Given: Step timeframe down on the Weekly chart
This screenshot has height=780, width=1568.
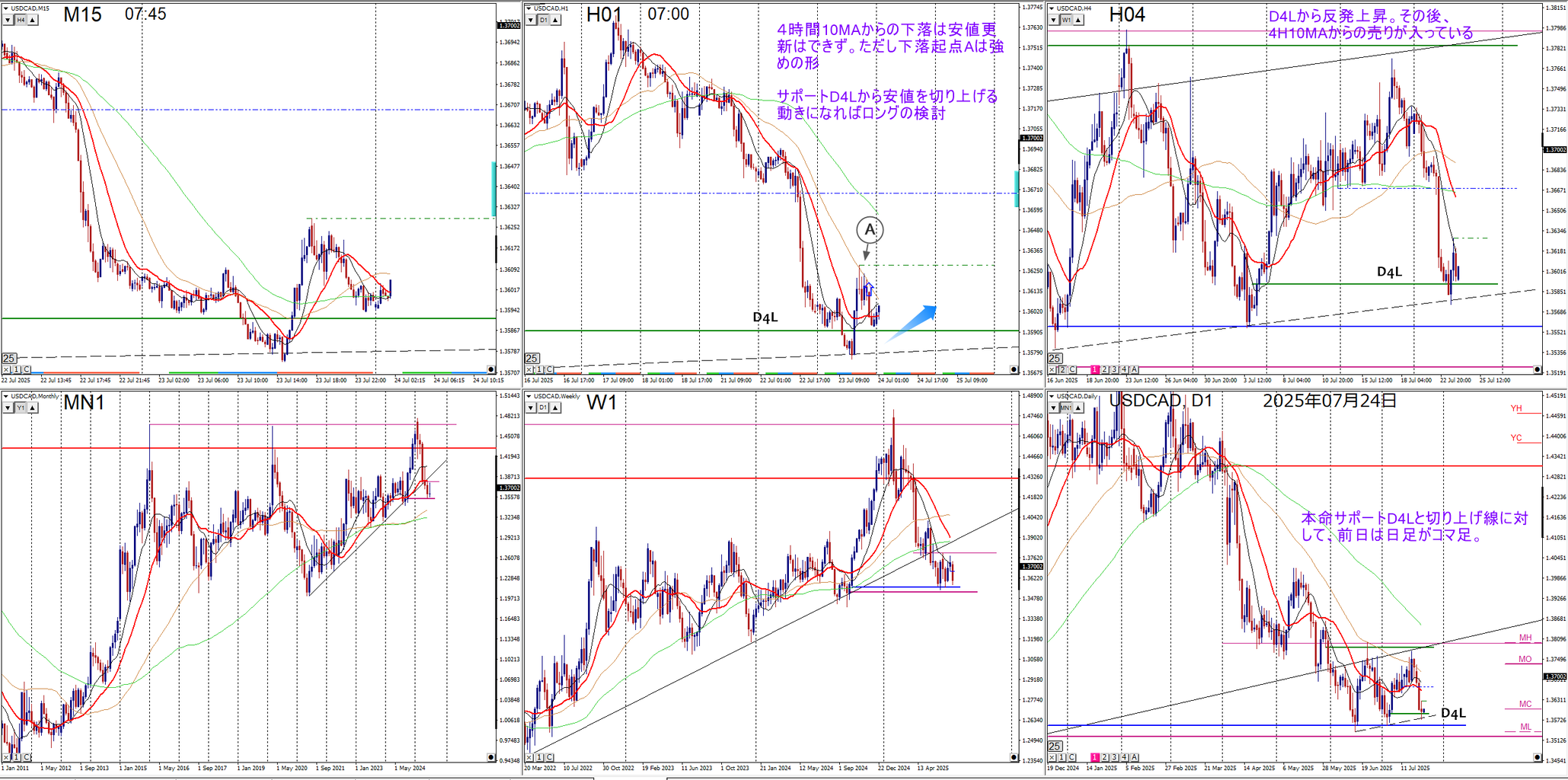Looking at the screenshot, I should pos(531,408).
